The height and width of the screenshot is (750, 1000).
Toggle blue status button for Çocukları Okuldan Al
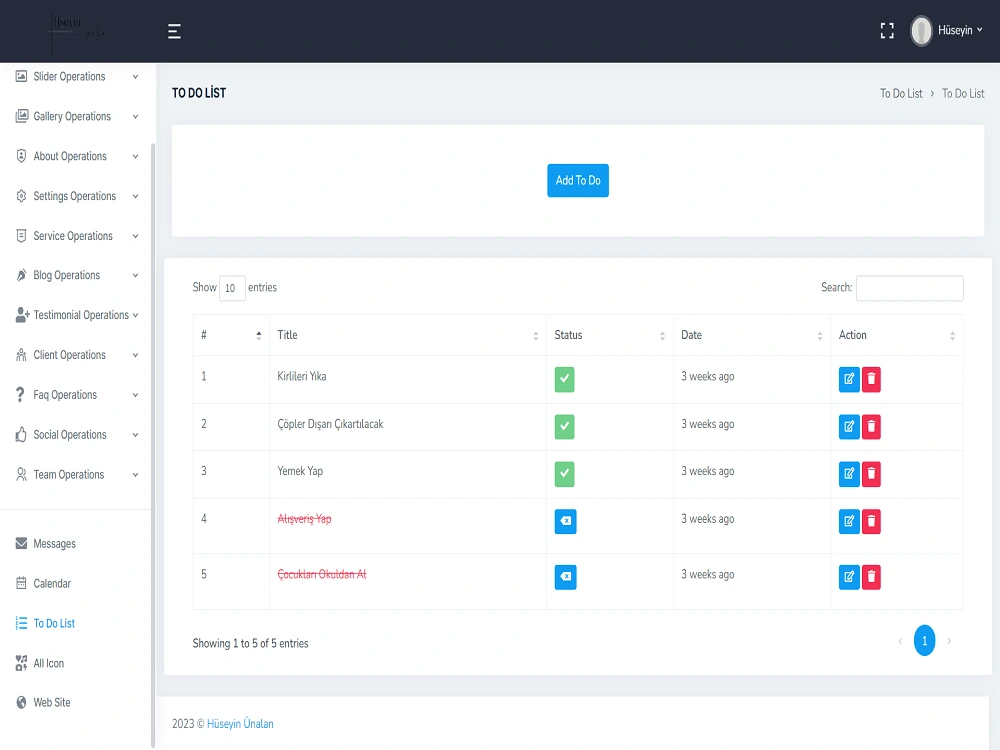tap(566, 577)
